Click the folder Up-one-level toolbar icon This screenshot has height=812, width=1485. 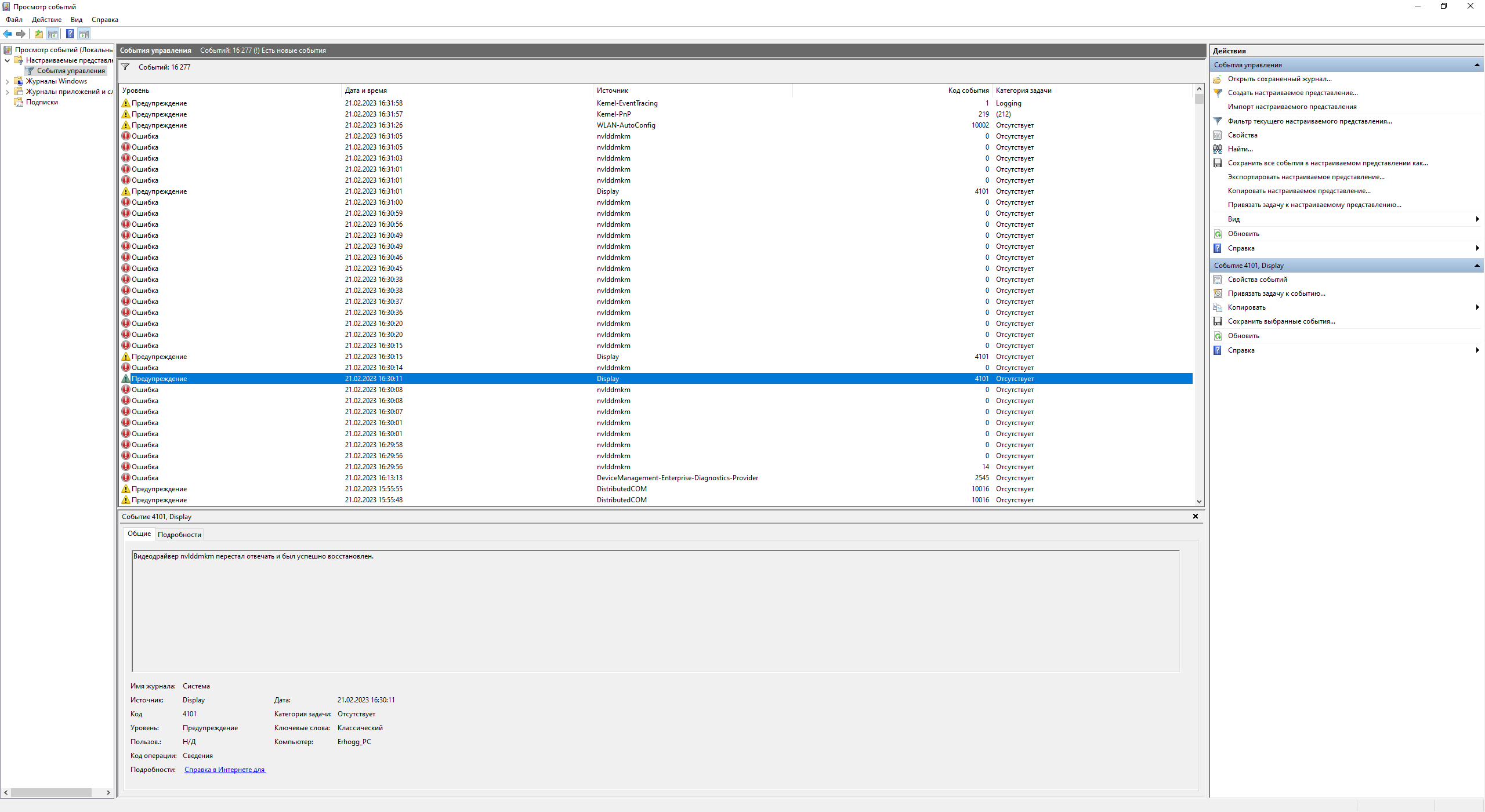click(x=38, y=34)
